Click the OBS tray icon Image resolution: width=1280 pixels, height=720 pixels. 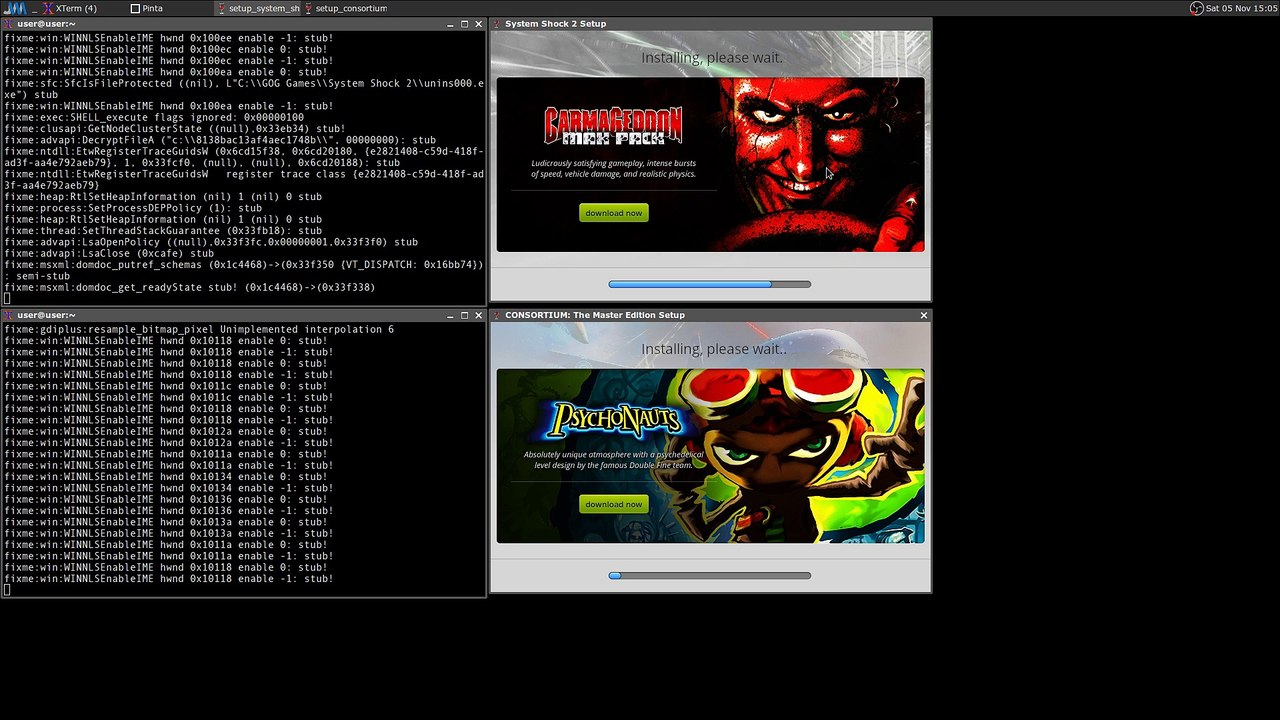click(1196, 8)
